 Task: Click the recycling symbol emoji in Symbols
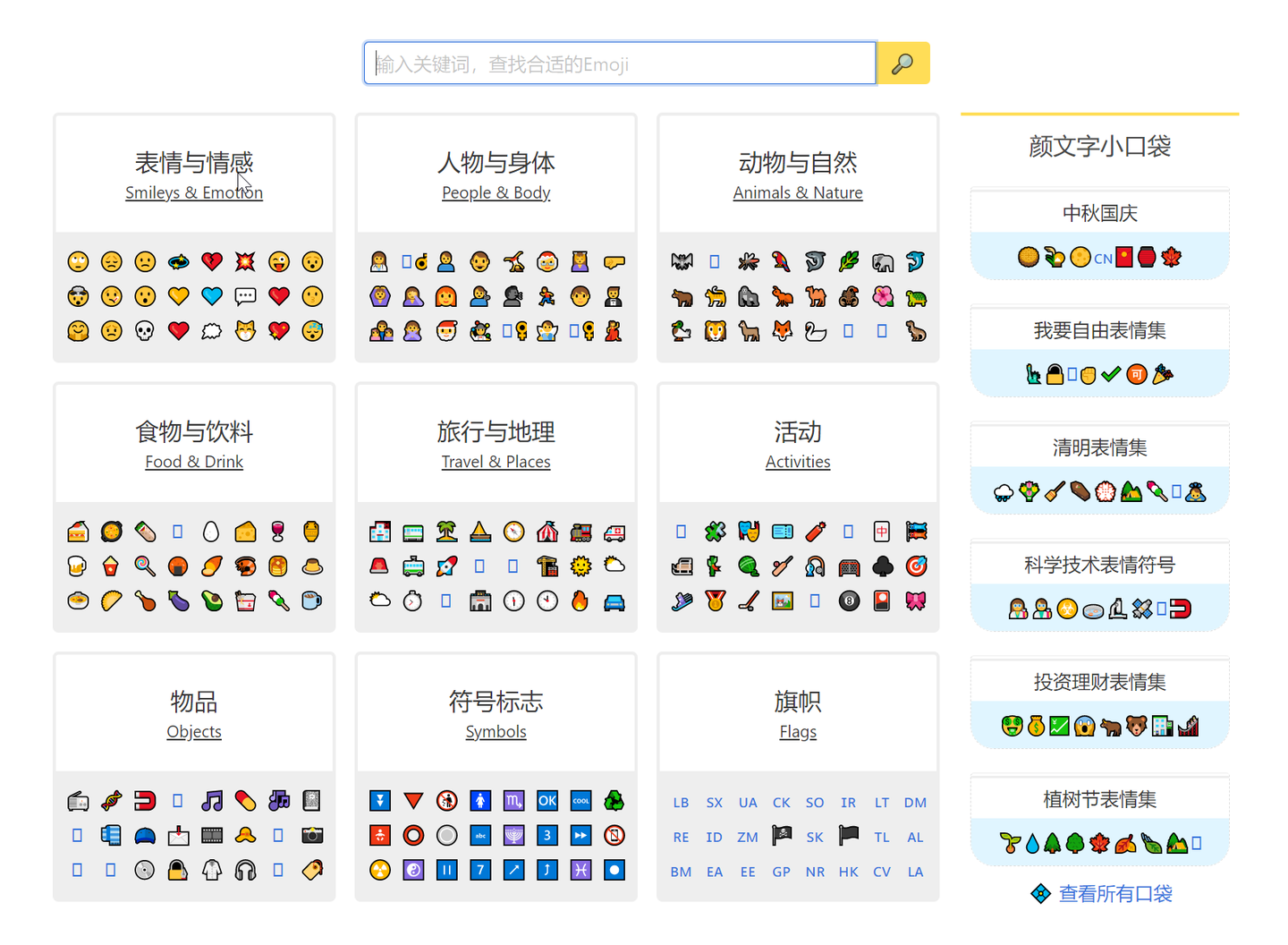614,800
